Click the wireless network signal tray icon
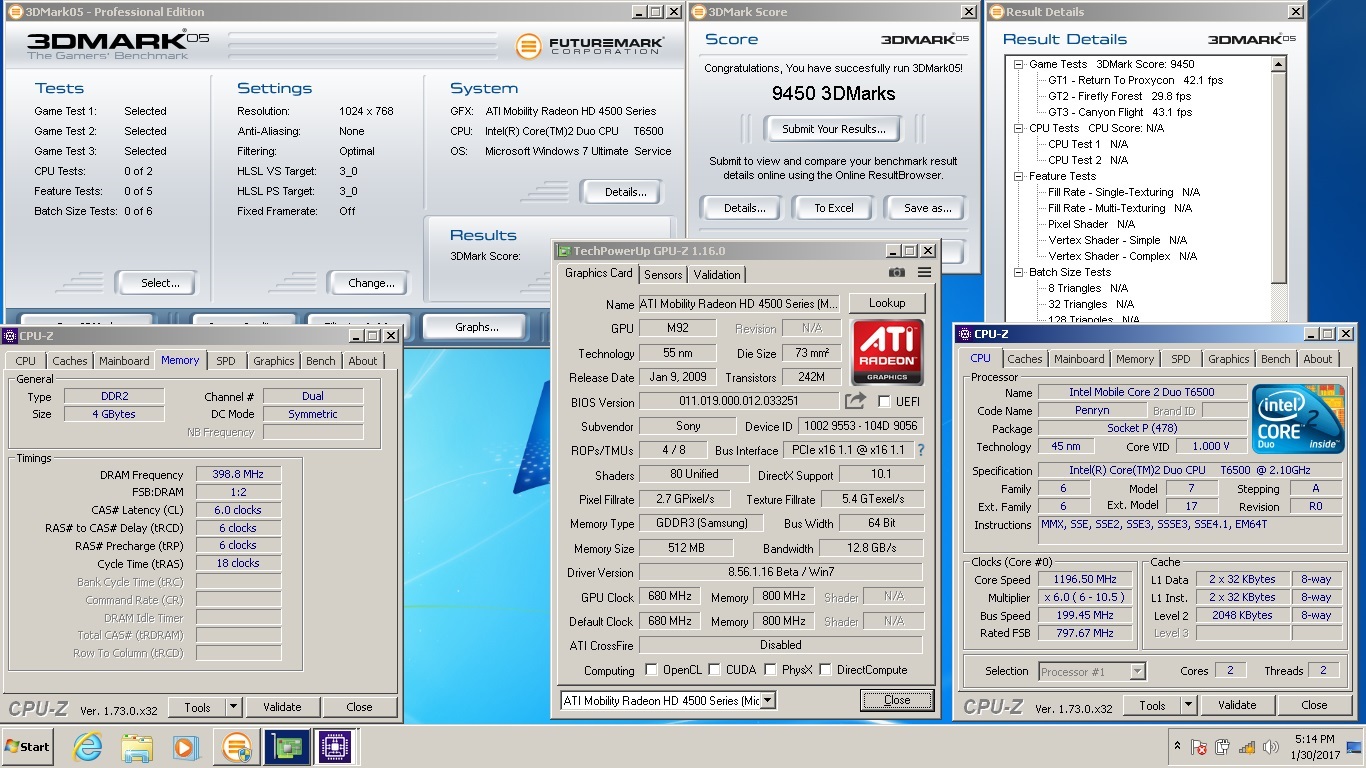The width and height of the screenshot is (1366, 768). tap(1247, 747)
